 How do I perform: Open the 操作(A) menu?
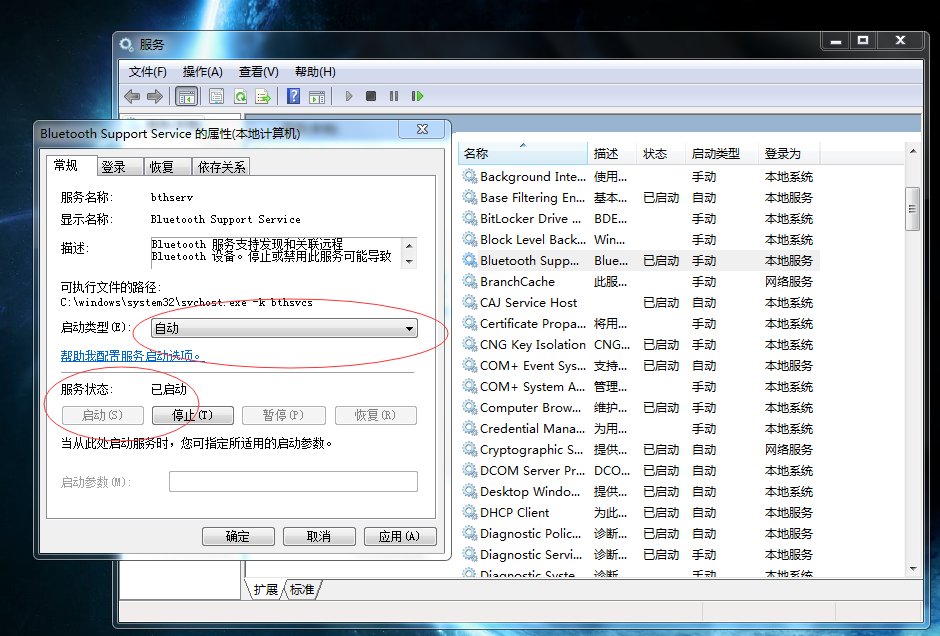(x=202, y=72)
